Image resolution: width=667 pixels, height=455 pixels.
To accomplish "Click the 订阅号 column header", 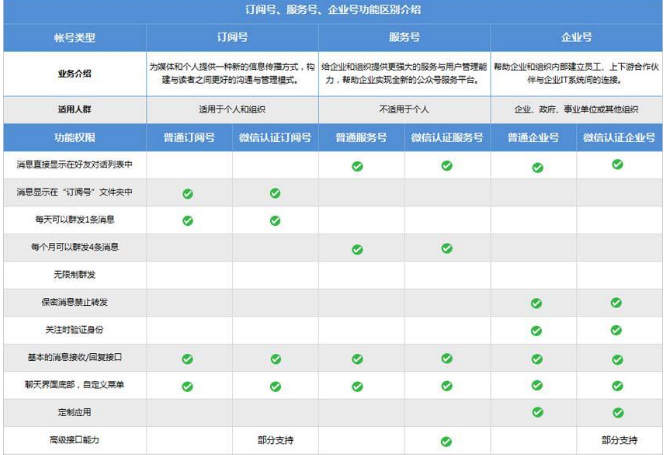I will click(x=232, y=37).
